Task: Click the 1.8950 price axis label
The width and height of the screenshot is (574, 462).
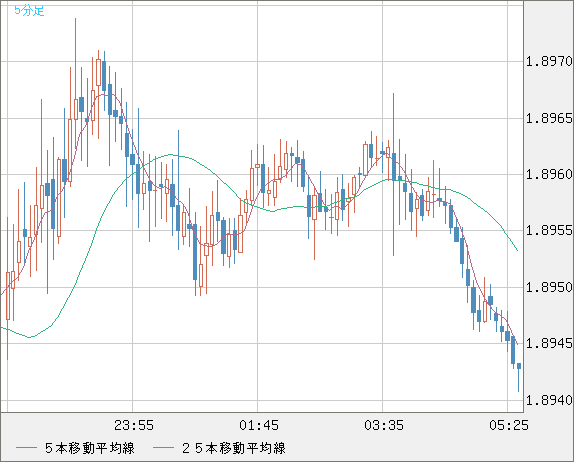Action: 549,287
